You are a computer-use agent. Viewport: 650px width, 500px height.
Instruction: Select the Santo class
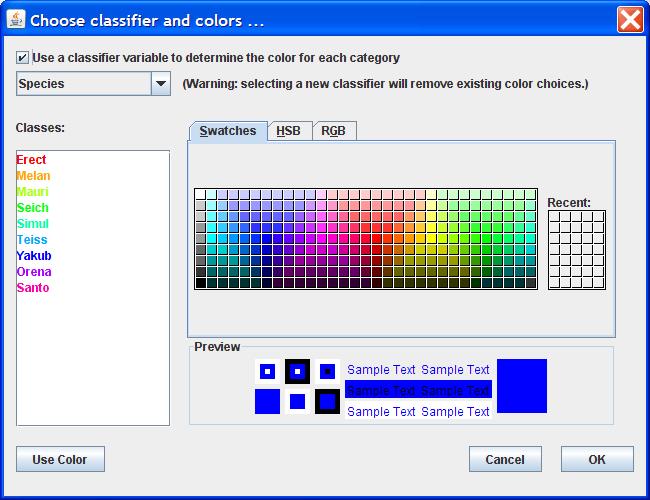click(33, 288)
